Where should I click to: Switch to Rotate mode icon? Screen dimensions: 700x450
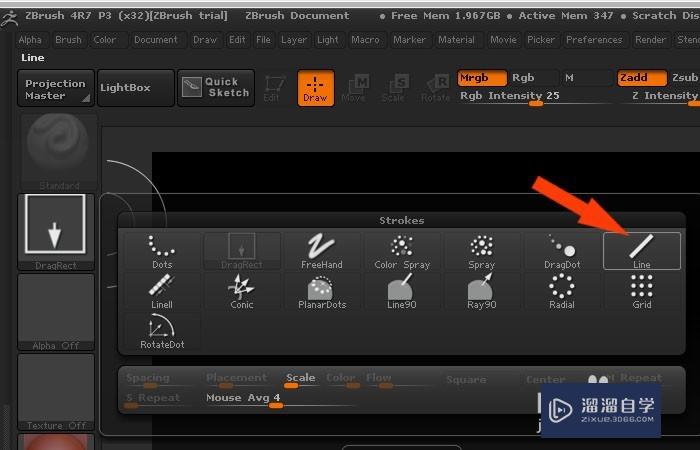(x=435, y=88)
